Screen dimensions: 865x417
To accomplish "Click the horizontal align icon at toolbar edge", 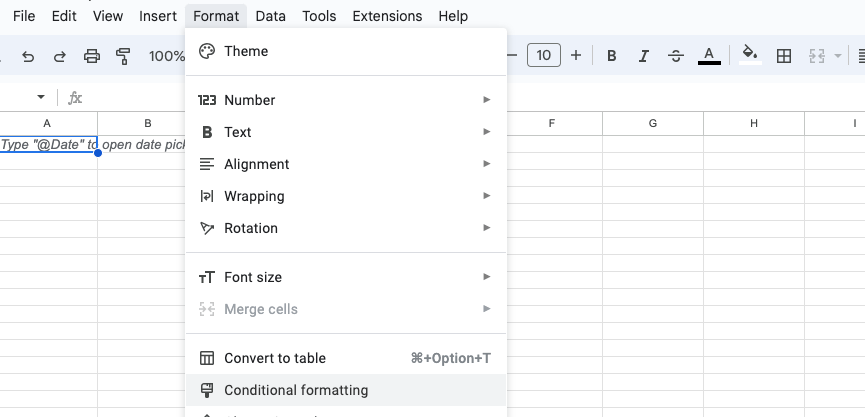I will point(861,55).
